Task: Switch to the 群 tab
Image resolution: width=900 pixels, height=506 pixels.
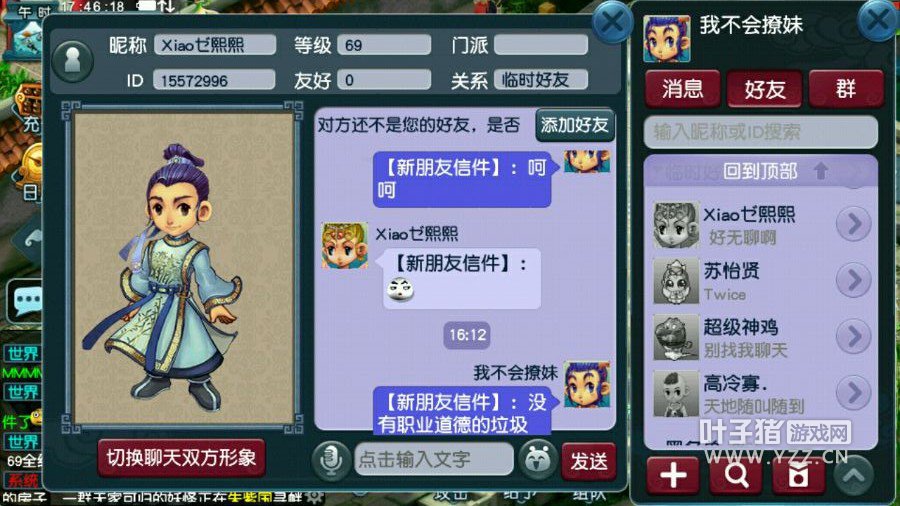Action: (x=846, y=89)
